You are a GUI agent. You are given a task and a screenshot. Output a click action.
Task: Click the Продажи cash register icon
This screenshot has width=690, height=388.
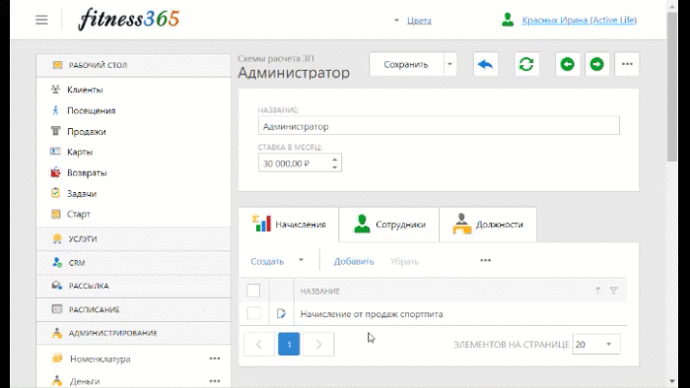point(55,131)
